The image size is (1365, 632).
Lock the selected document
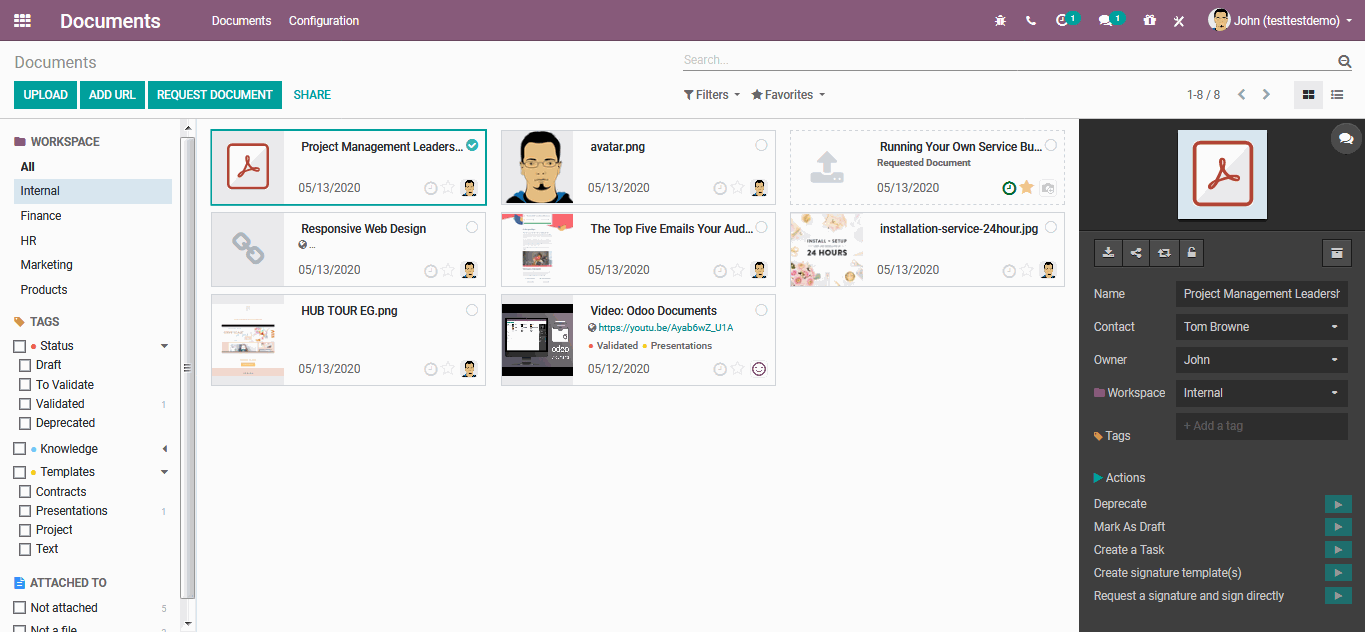click(x=1191, y=253)
